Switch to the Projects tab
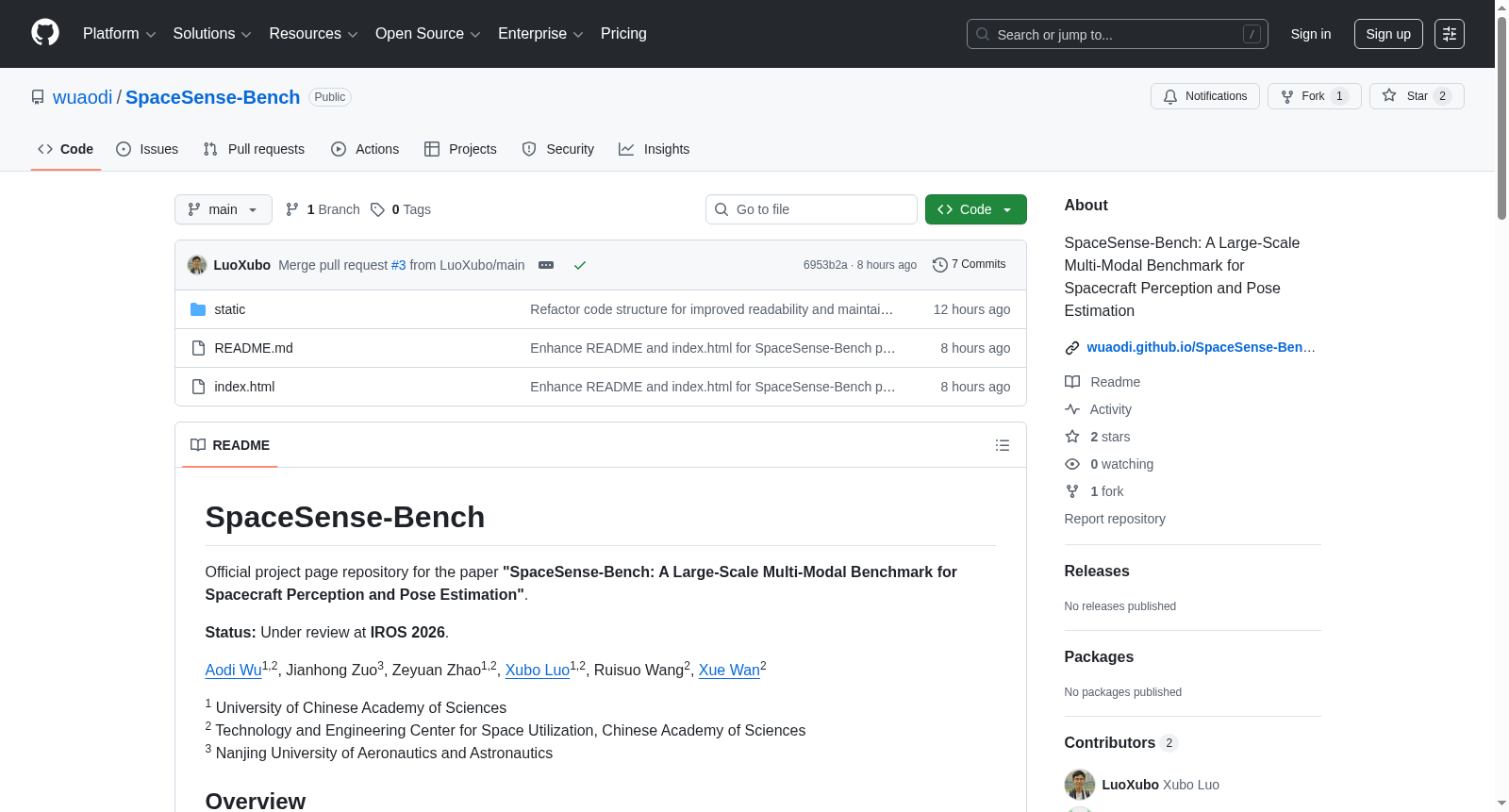The width and height of the screenshot is (1509, 812). pyautogui.click(x=460, y=149)
